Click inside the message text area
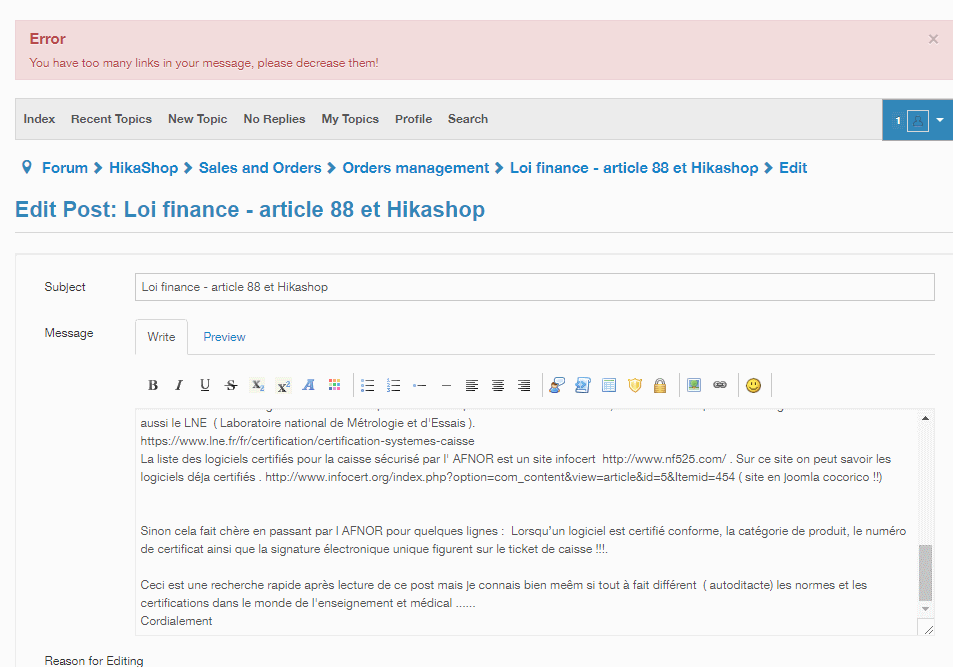Screen dimensions: 953x667 pyautogui.click(x=526, y=522)
